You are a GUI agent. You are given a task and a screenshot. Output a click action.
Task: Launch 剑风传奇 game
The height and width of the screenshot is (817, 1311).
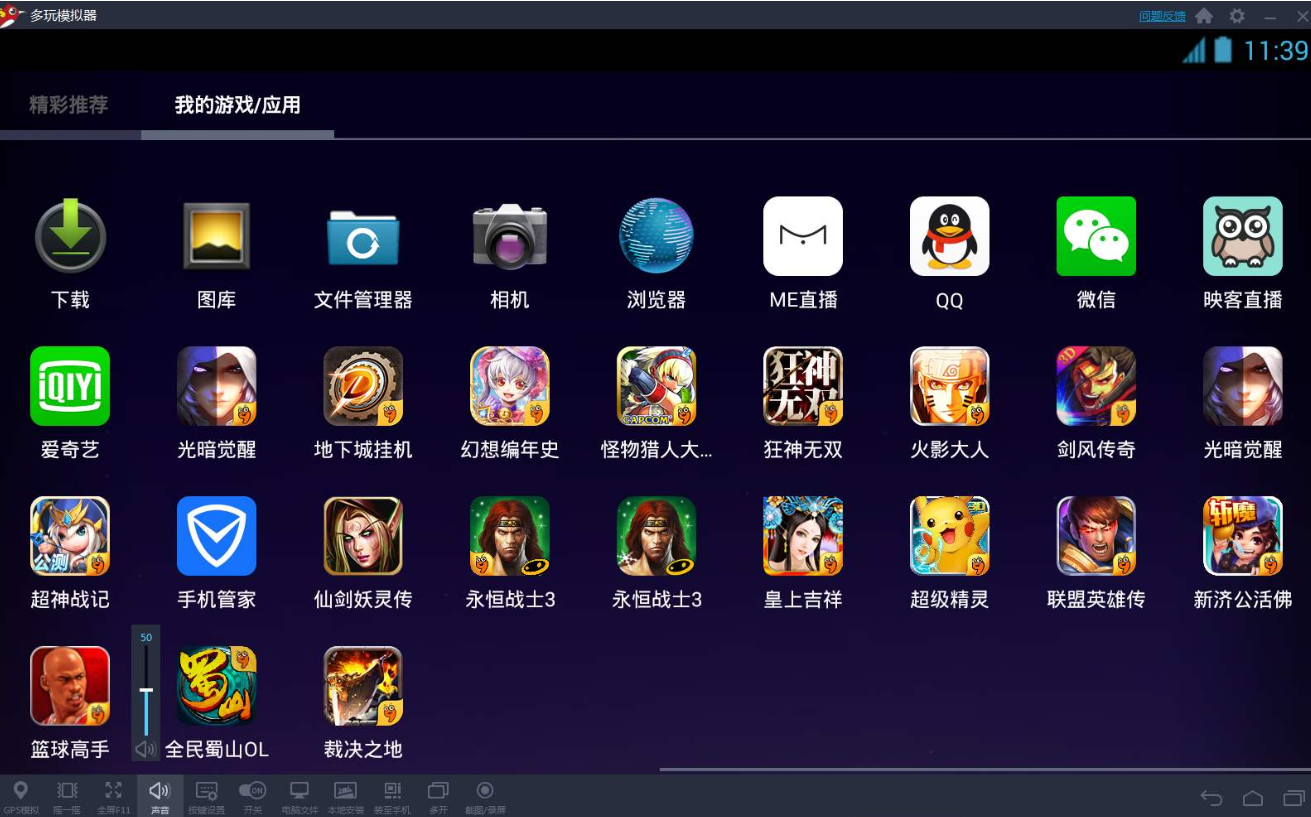[x=1096, y=386]
